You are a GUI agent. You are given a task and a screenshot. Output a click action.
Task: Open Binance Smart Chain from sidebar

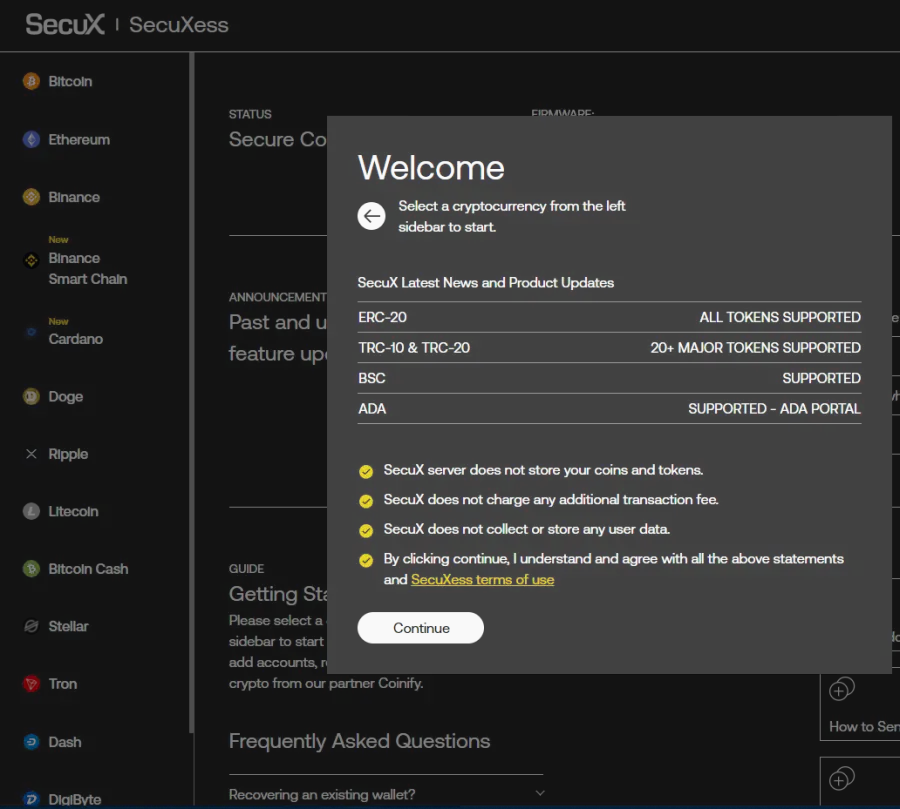[87, 268]
